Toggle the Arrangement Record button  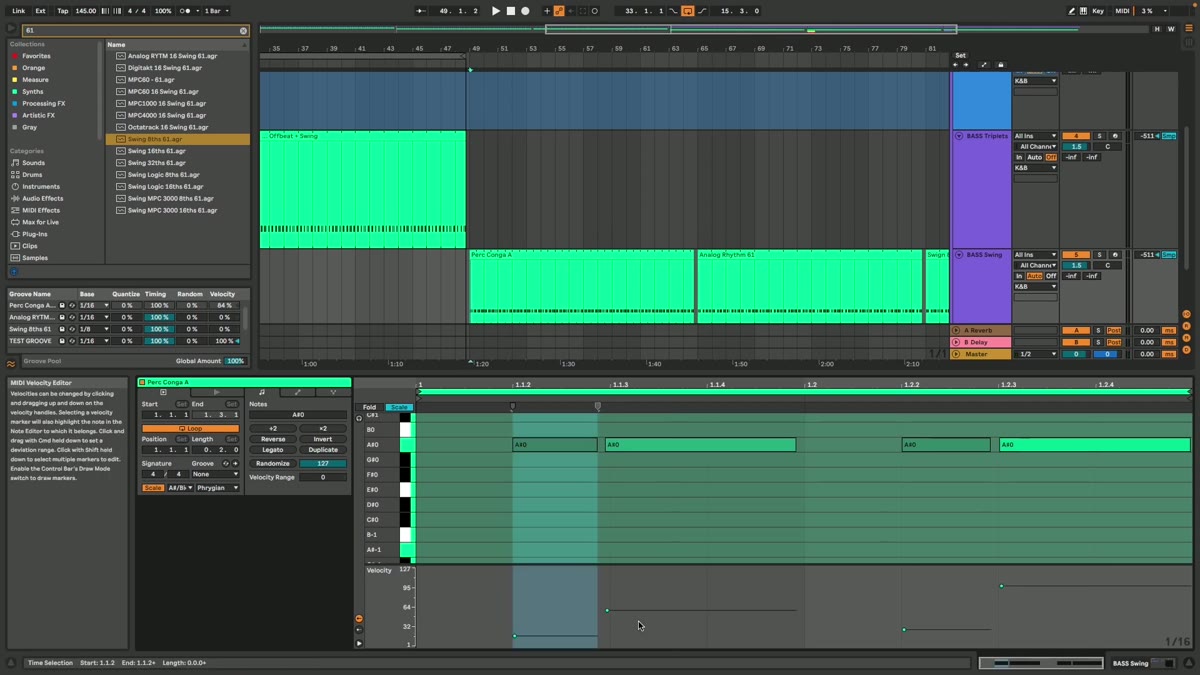click(x=525, y=11)
